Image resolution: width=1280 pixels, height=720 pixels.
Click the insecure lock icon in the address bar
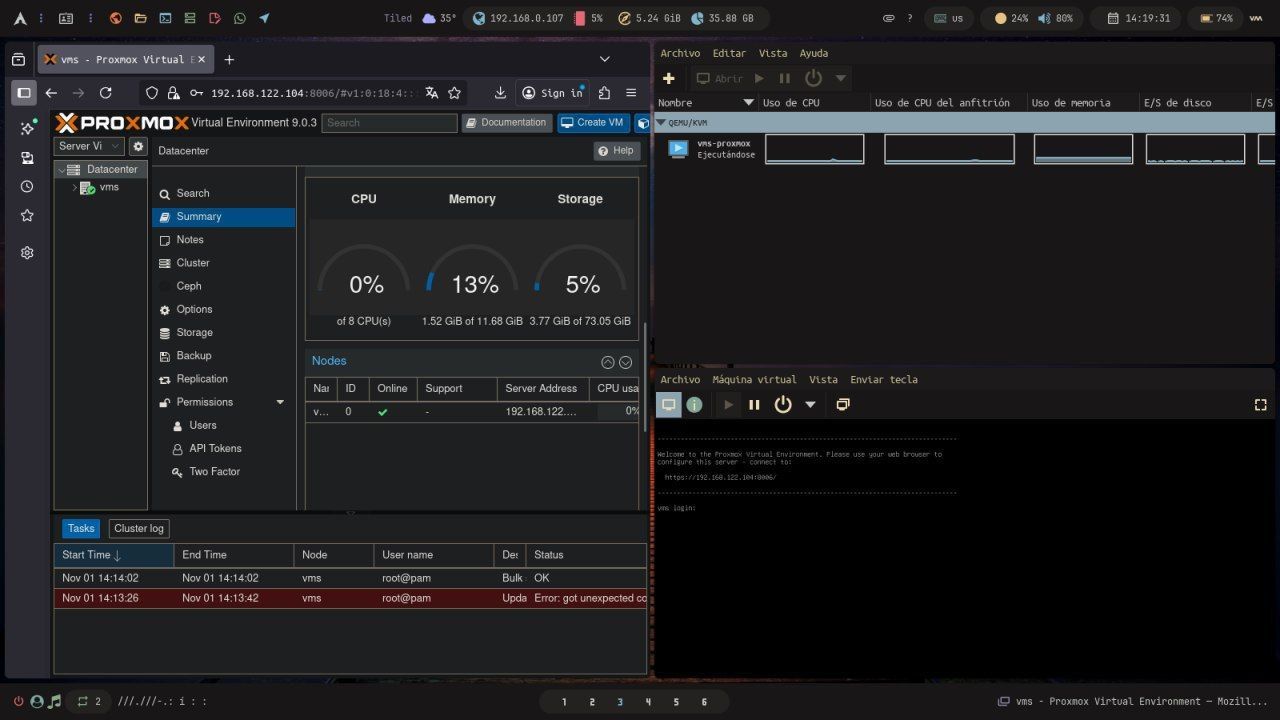pyautogui.click(x=174, y=93)
